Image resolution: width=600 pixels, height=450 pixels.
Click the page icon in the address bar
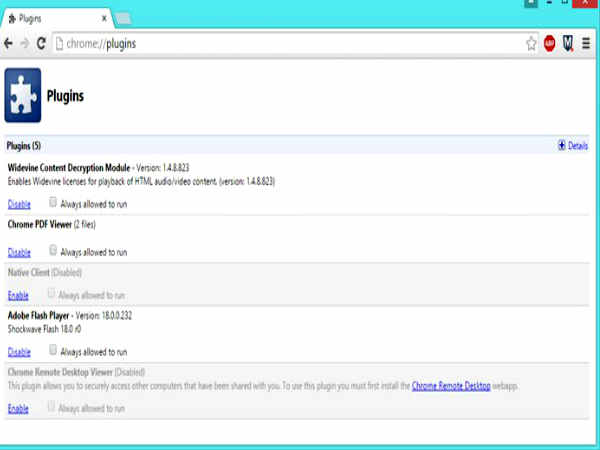coord(59,44)
